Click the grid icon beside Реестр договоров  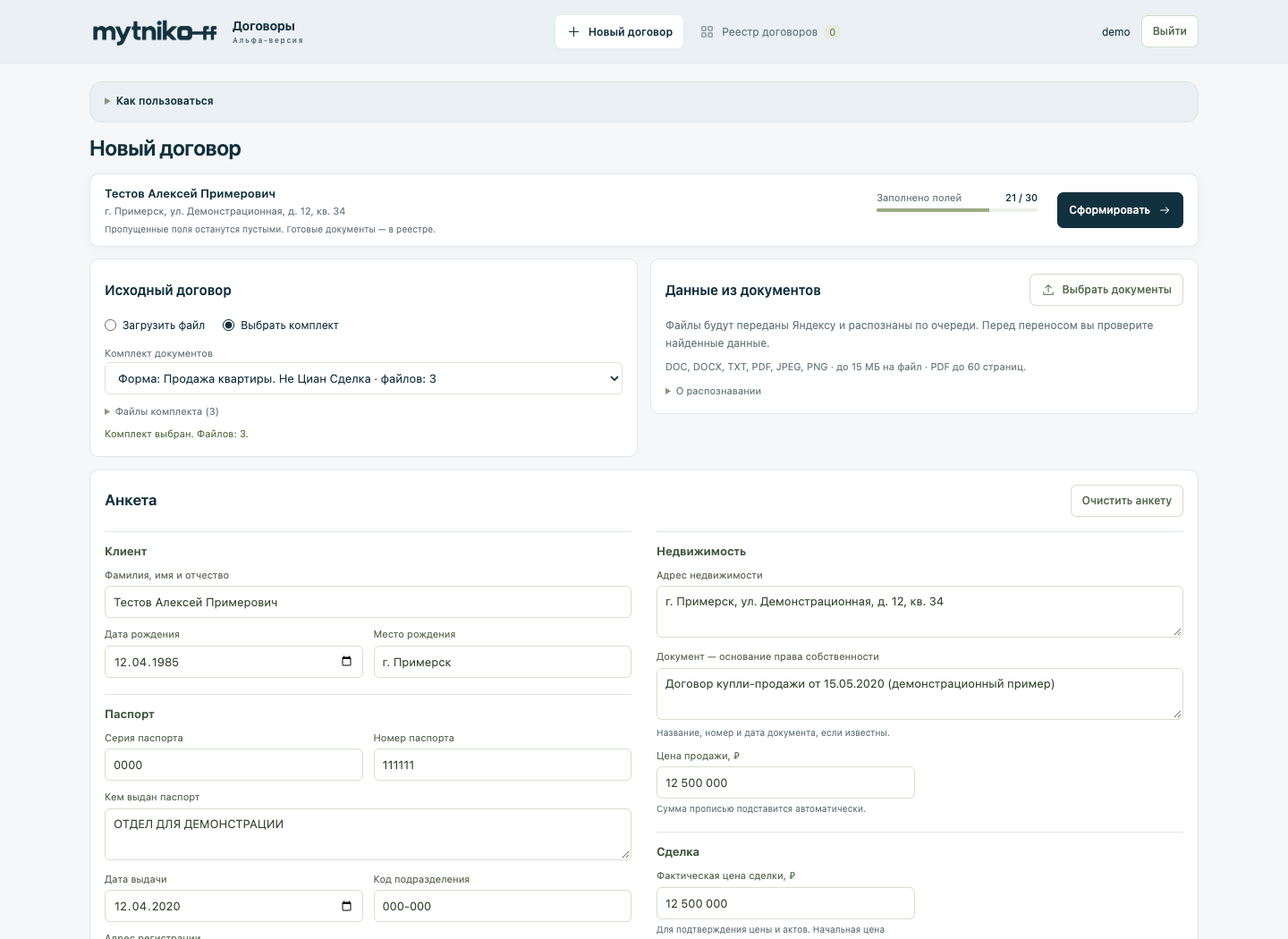pos(707,32)
